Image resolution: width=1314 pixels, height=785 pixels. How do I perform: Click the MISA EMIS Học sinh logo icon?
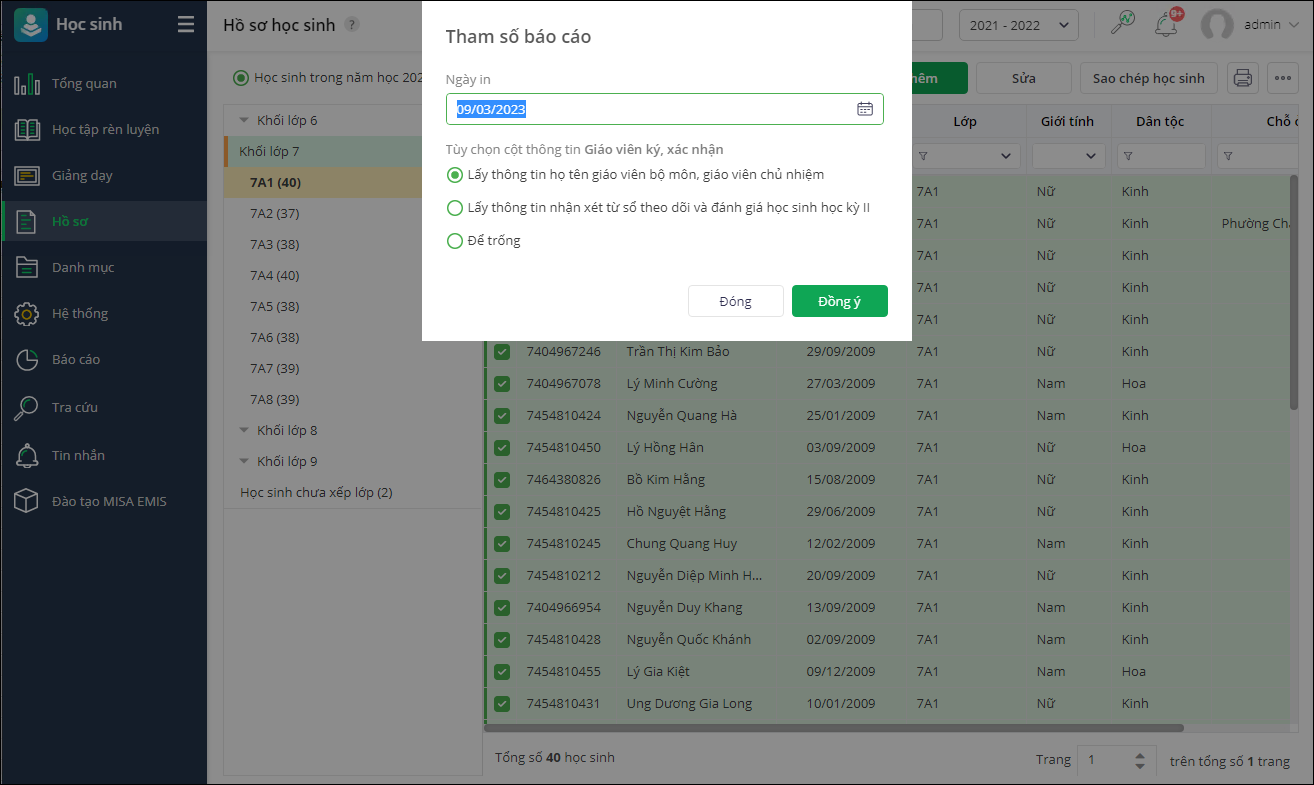(x=31, y=24)
